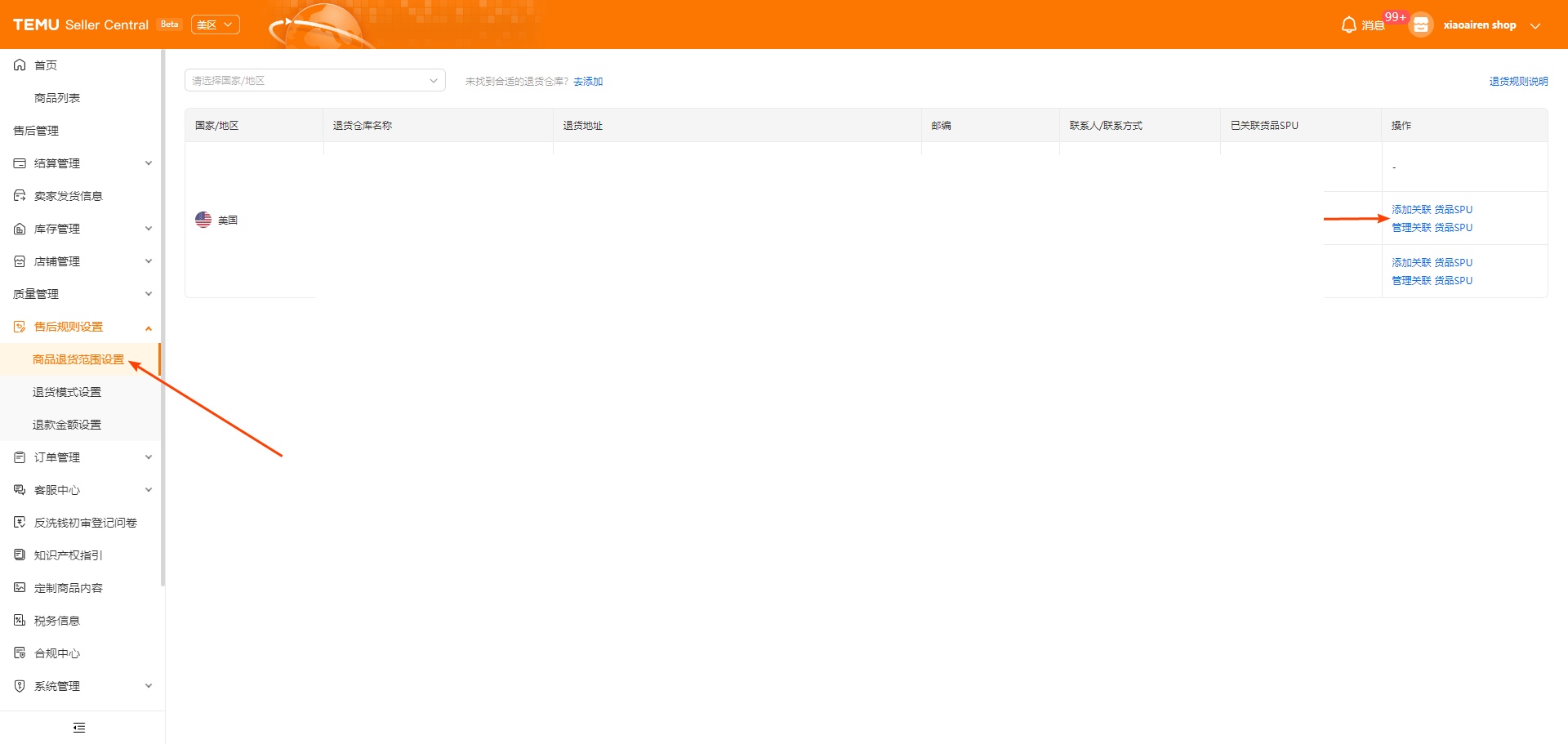Click the 卖家发货信息 truck icon
This screenshot has width=1568, height=744.
20,196
